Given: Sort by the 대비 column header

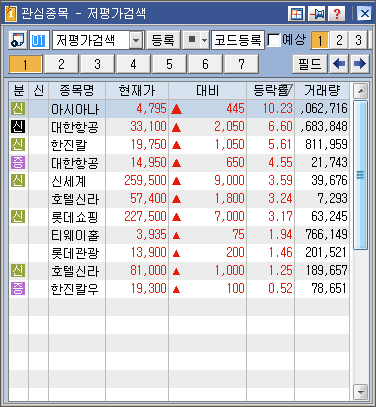Looking at the screenshot, I should tap(207, 90).
